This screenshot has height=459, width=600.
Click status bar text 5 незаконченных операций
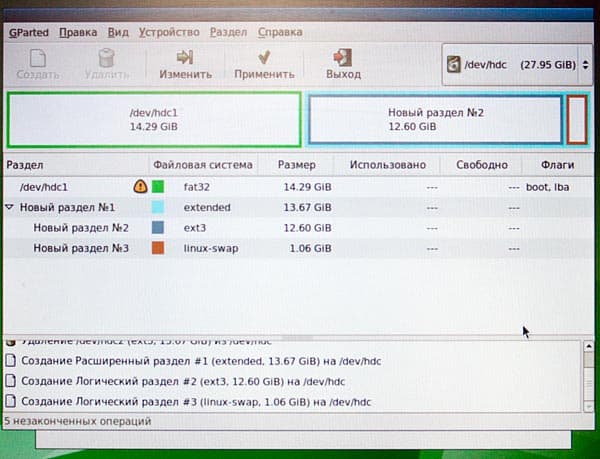(x=78, y=421)
